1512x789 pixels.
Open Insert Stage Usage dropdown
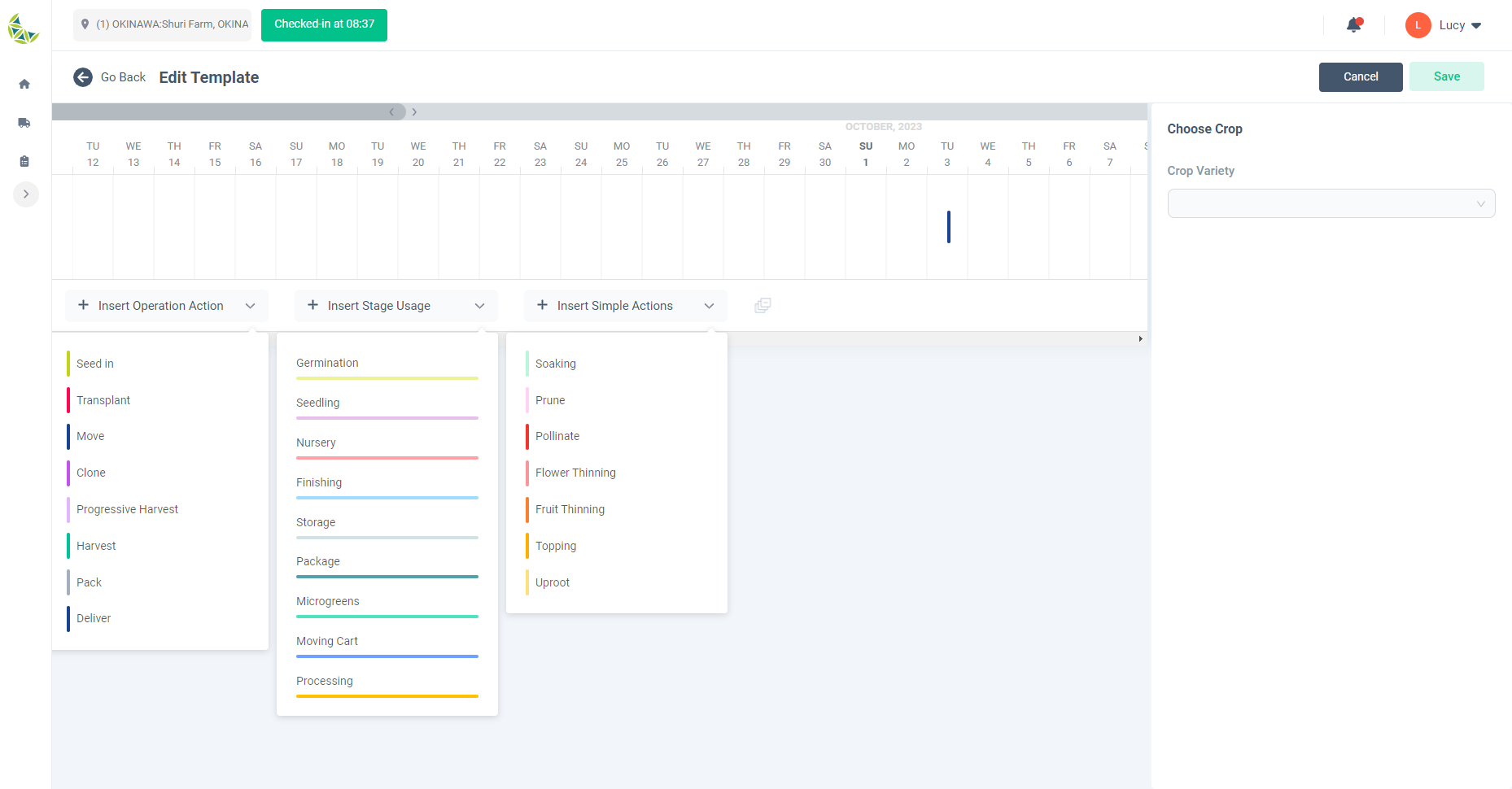tap(396, 306)
